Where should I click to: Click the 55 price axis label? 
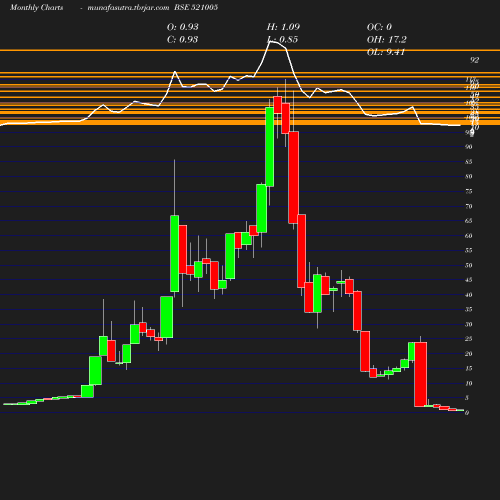[x=469, y=250]
